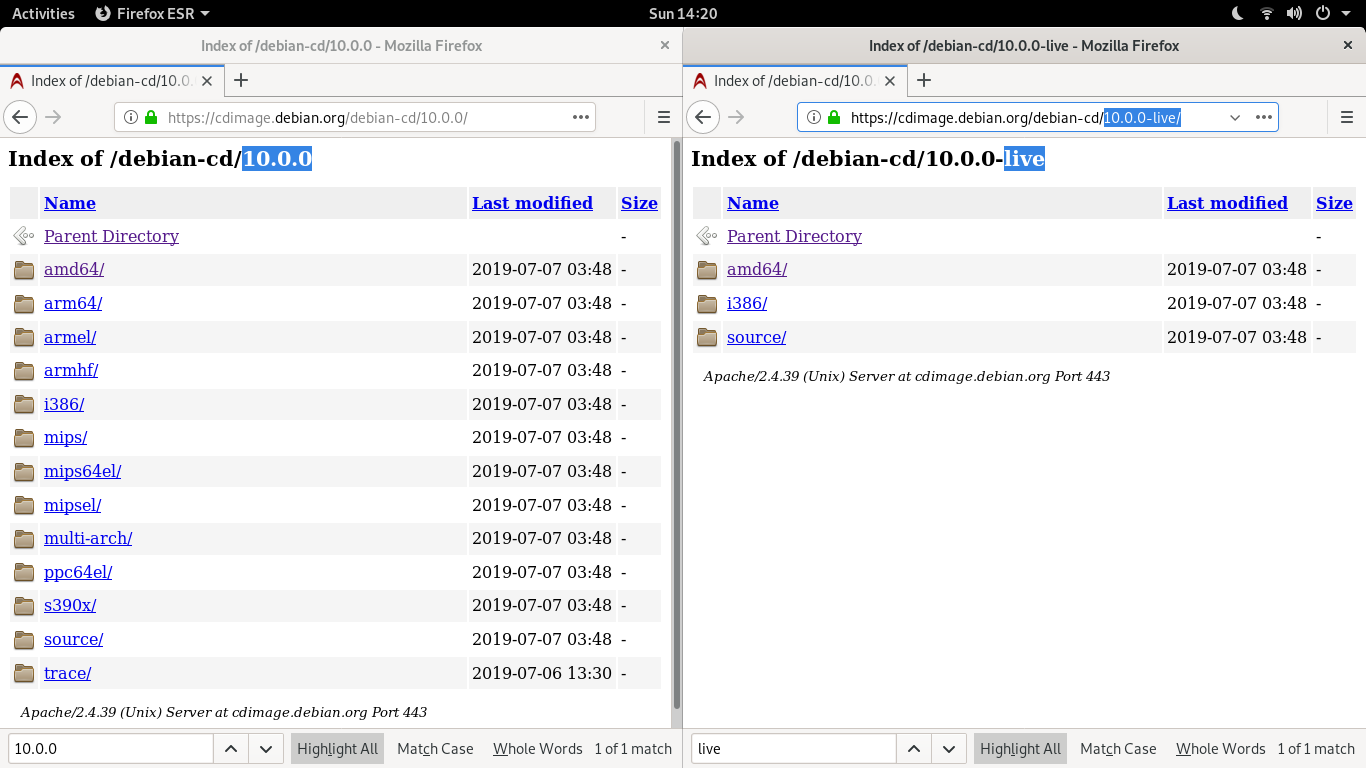Open source/ link in right live window
The width and height of the screenshot is (1366, 768).
click(x=756, y=337)
